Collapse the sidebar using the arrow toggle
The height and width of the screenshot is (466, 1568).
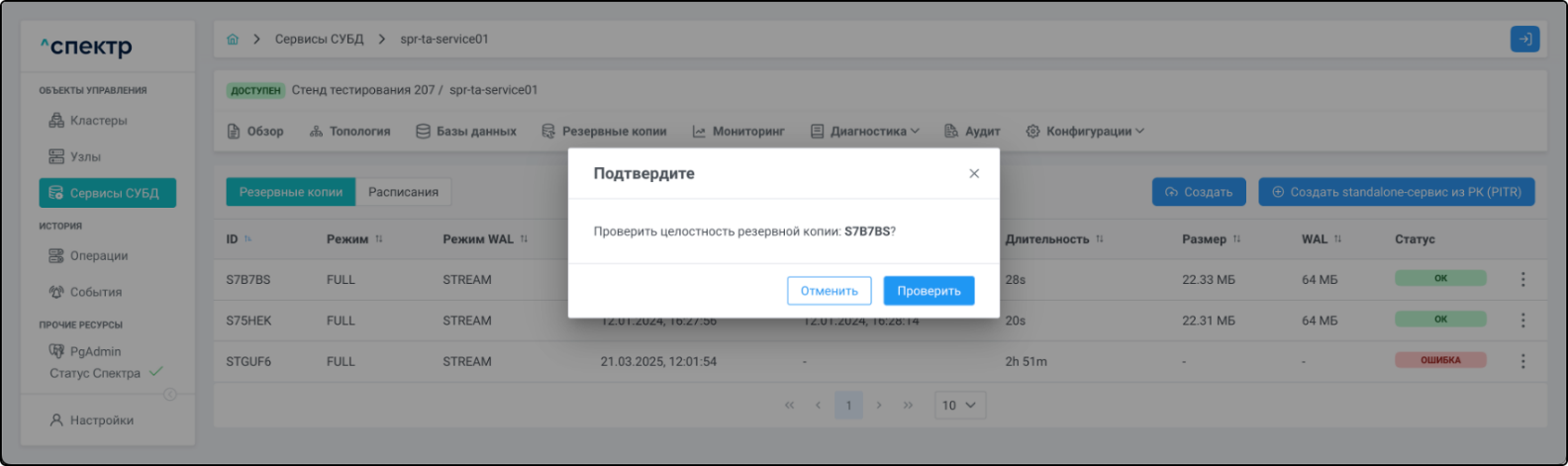pyautogui.click(x=170, y=395)
